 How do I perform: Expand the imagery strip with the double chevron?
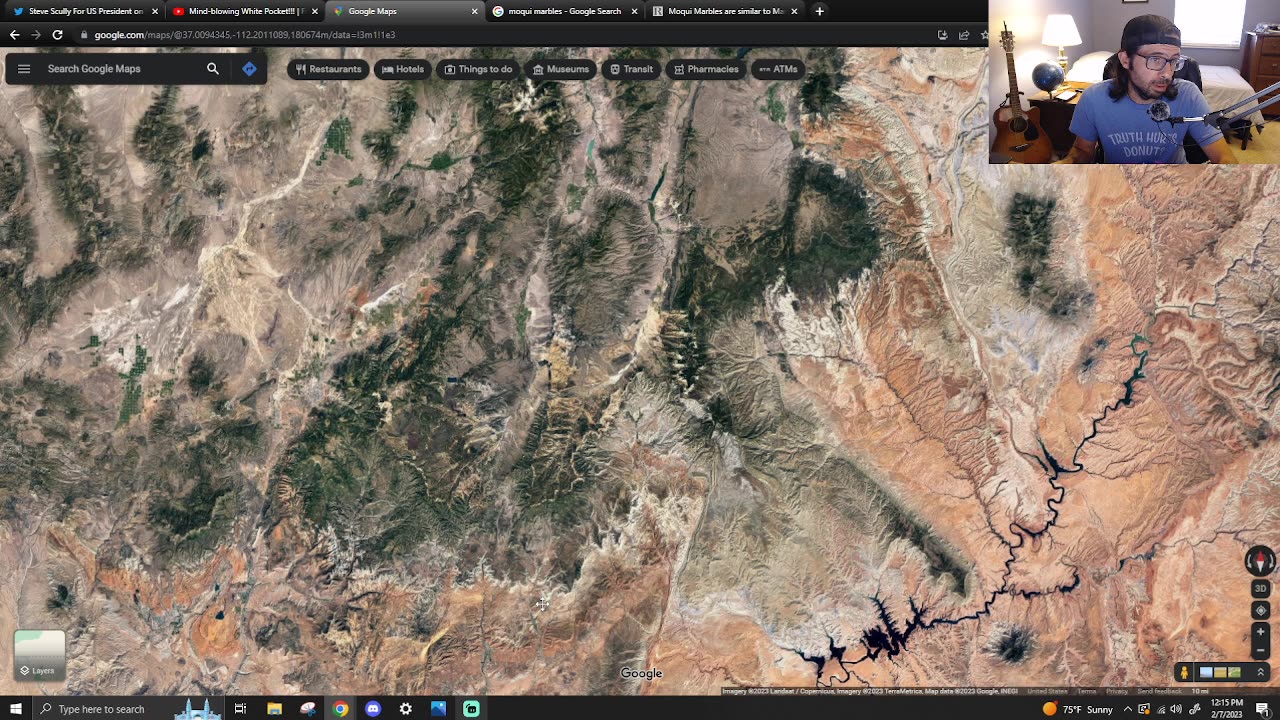pos(1260,673)
